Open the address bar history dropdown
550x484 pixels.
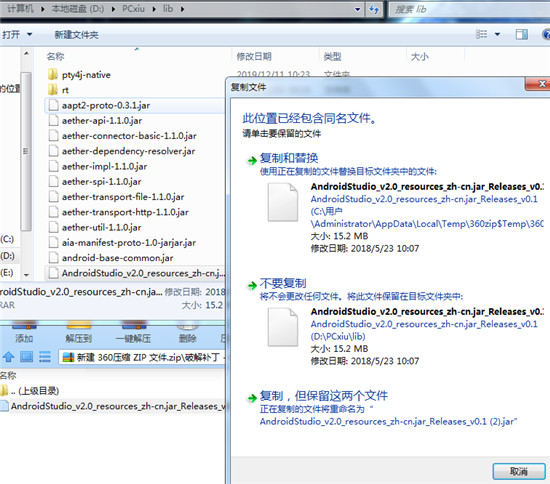pos(358,9)
